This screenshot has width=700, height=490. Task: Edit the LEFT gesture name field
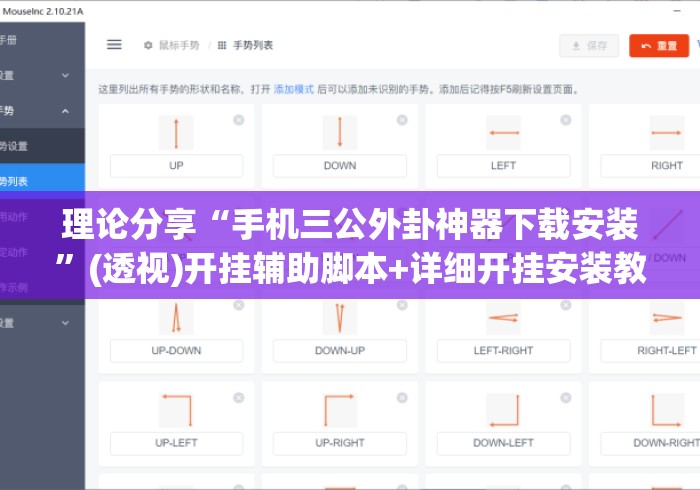[x=504, y=166]
